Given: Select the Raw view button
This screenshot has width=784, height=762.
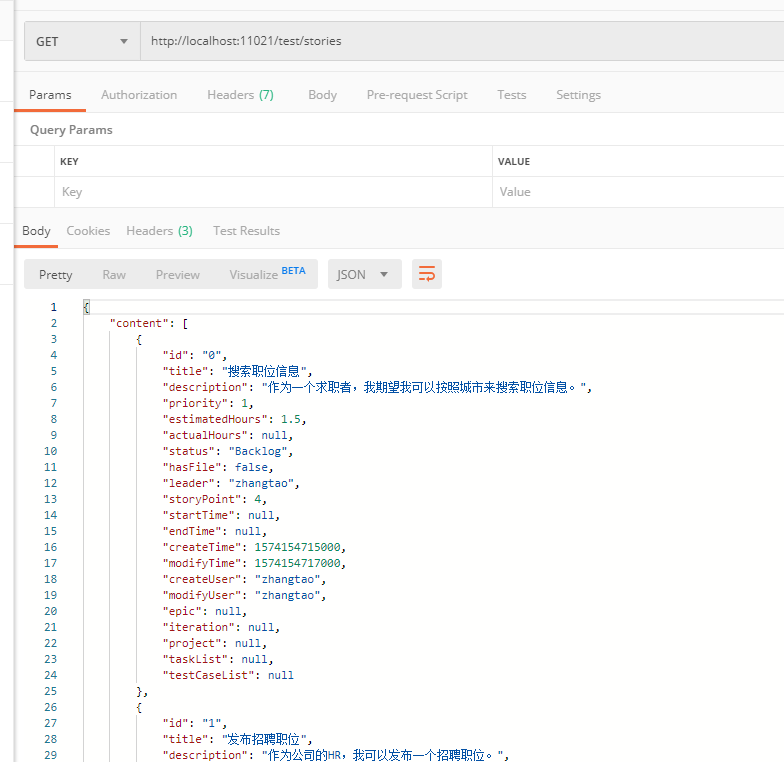Looking at the screenshot, I should click(114, 274).
